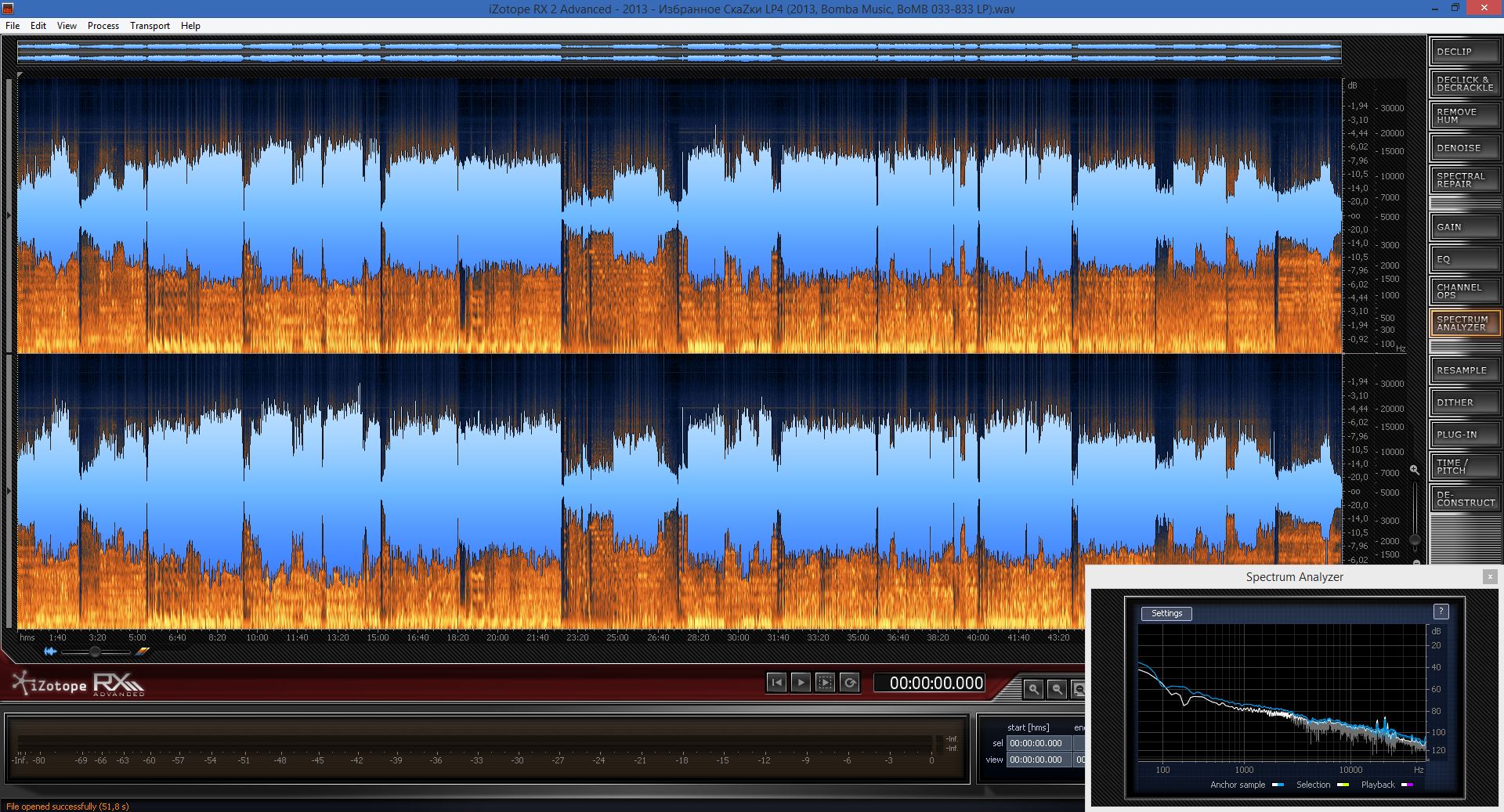
Task: Click the rewind to start transport button
Action: 776,683
